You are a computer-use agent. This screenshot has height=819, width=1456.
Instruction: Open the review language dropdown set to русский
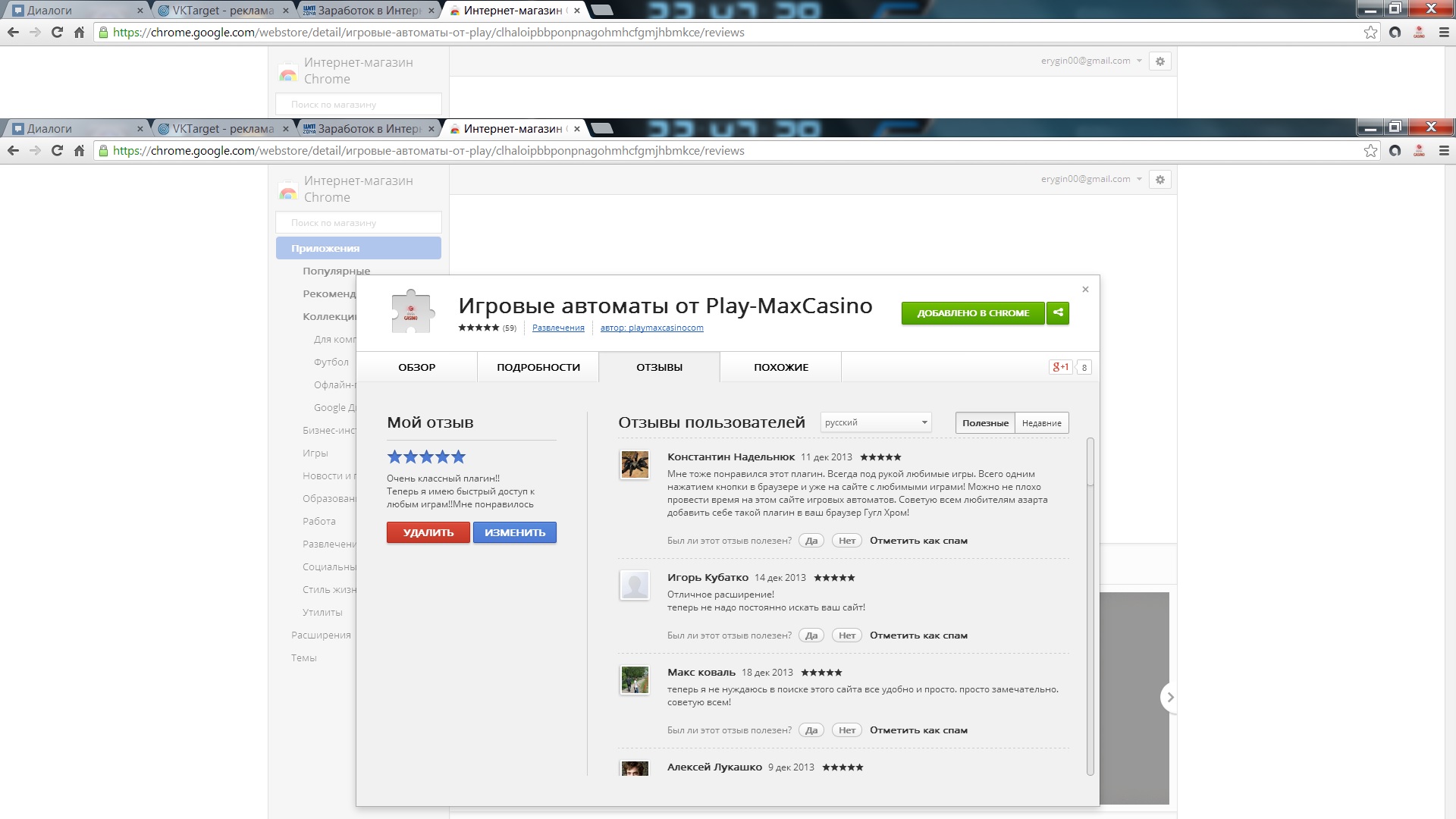(x=876, y=422)
